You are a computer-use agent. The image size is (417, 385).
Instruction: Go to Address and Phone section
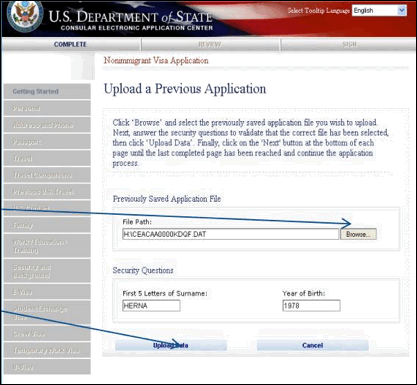[47, 125]
